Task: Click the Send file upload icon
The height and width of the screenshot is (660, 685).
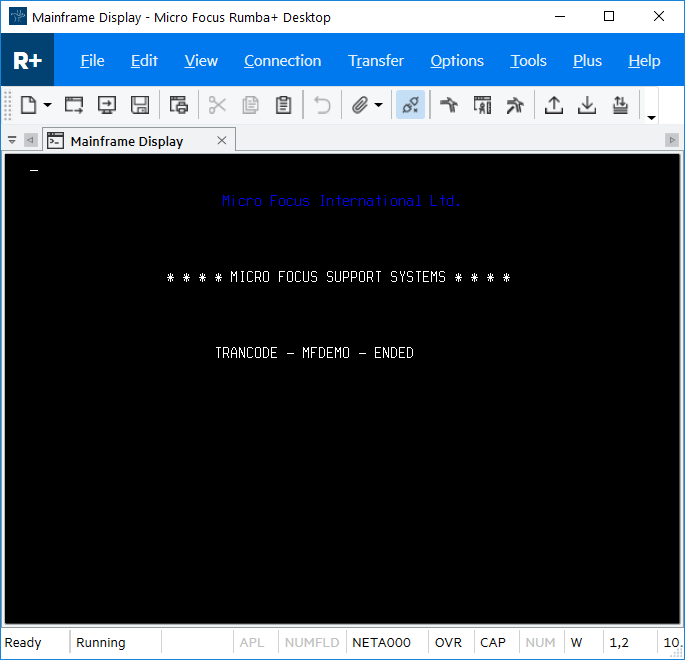Action: [x=553, y=105]
